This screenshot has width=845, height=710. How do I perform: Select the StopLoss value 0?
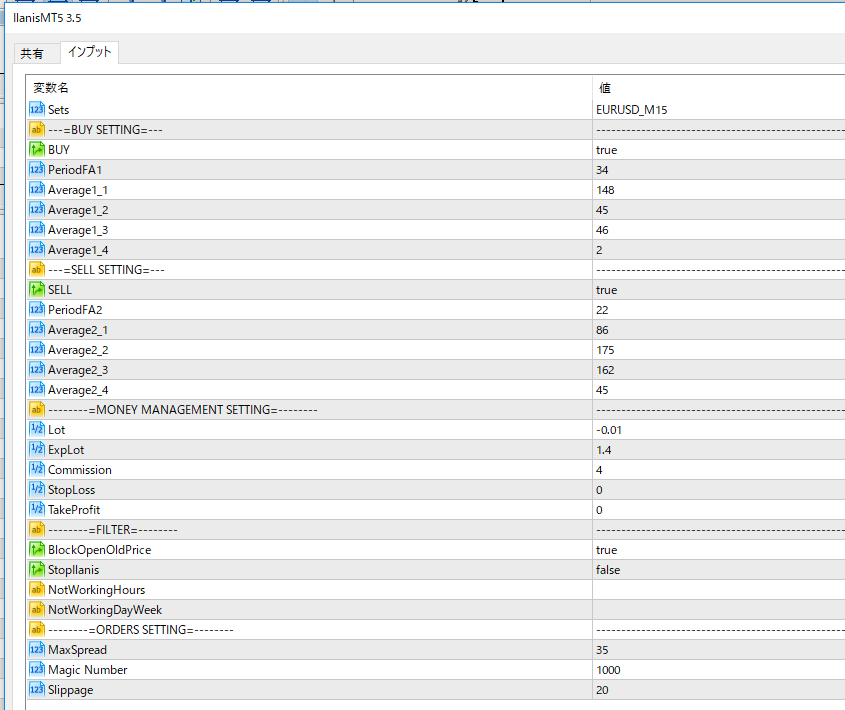599,490
